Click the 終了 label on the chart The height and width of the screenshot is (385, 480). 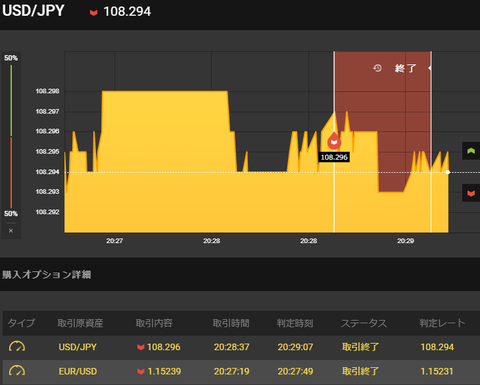point(405,68)
